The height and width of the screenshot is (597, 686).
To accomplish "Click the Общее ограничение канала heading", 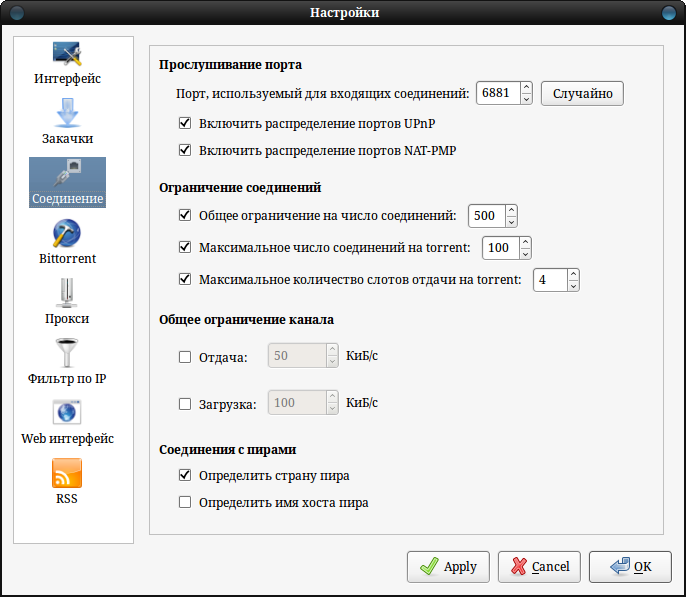I will pyautogui.click(x=246, y=320).
